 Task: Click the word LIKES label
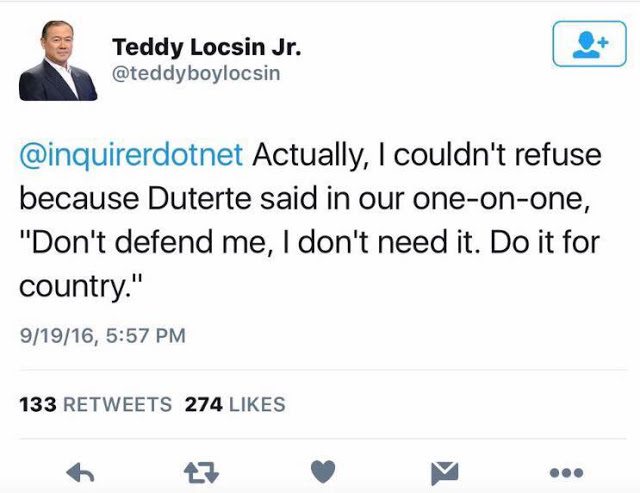point(257,404)
